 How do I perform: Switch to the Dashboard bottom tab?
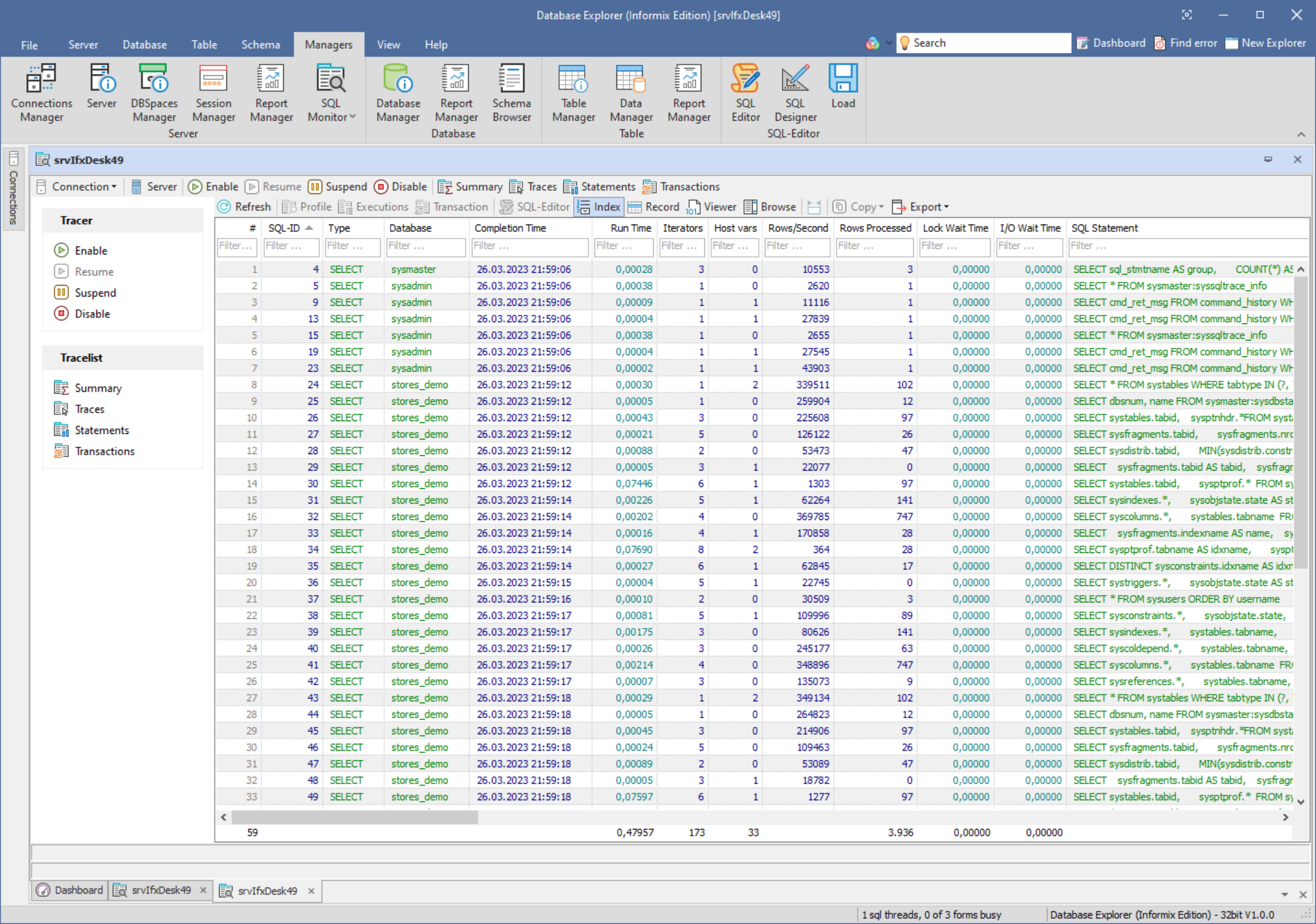click(70, 890)
